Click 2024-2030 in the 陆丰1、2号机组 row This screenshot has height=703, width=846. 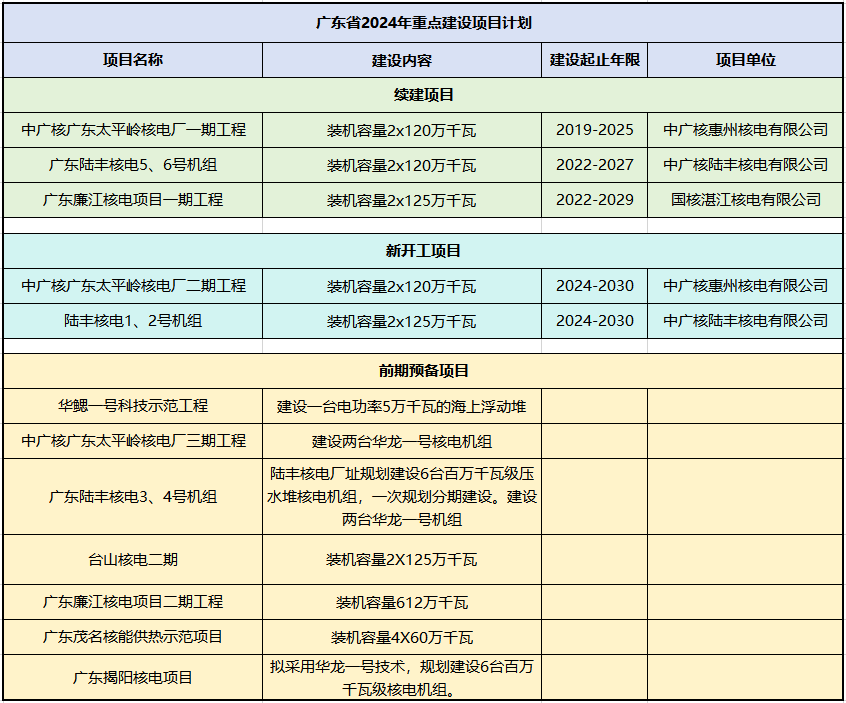pos(595,321)
